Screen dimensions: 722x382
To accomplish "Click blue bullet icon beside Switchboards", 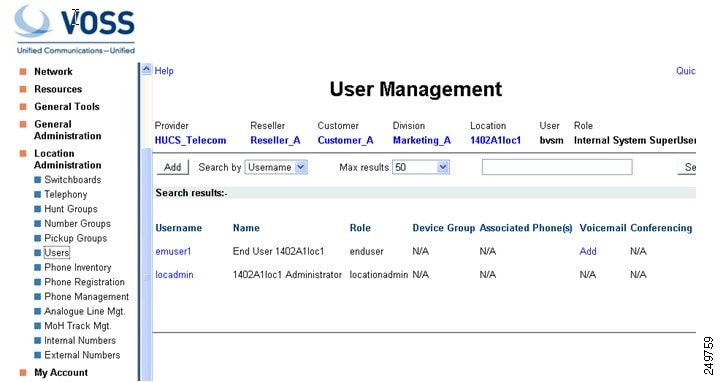I will [38, 179].
